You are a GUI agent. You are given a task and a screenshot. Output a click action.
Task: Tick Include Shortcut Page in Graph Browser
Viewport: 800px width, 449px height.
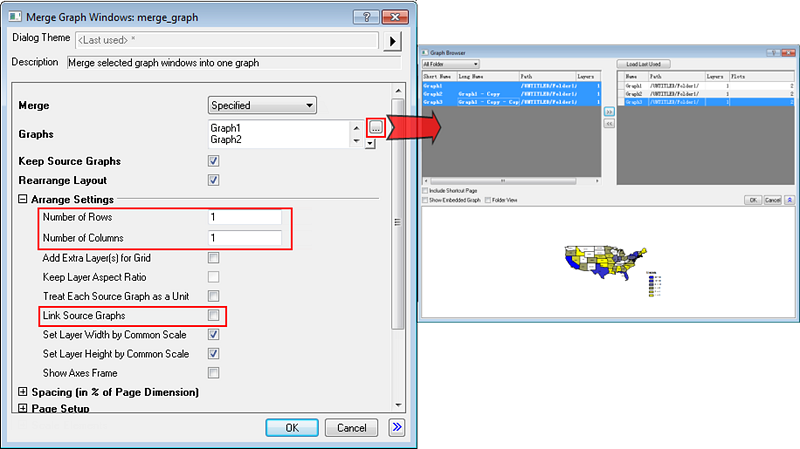[426, 190]
